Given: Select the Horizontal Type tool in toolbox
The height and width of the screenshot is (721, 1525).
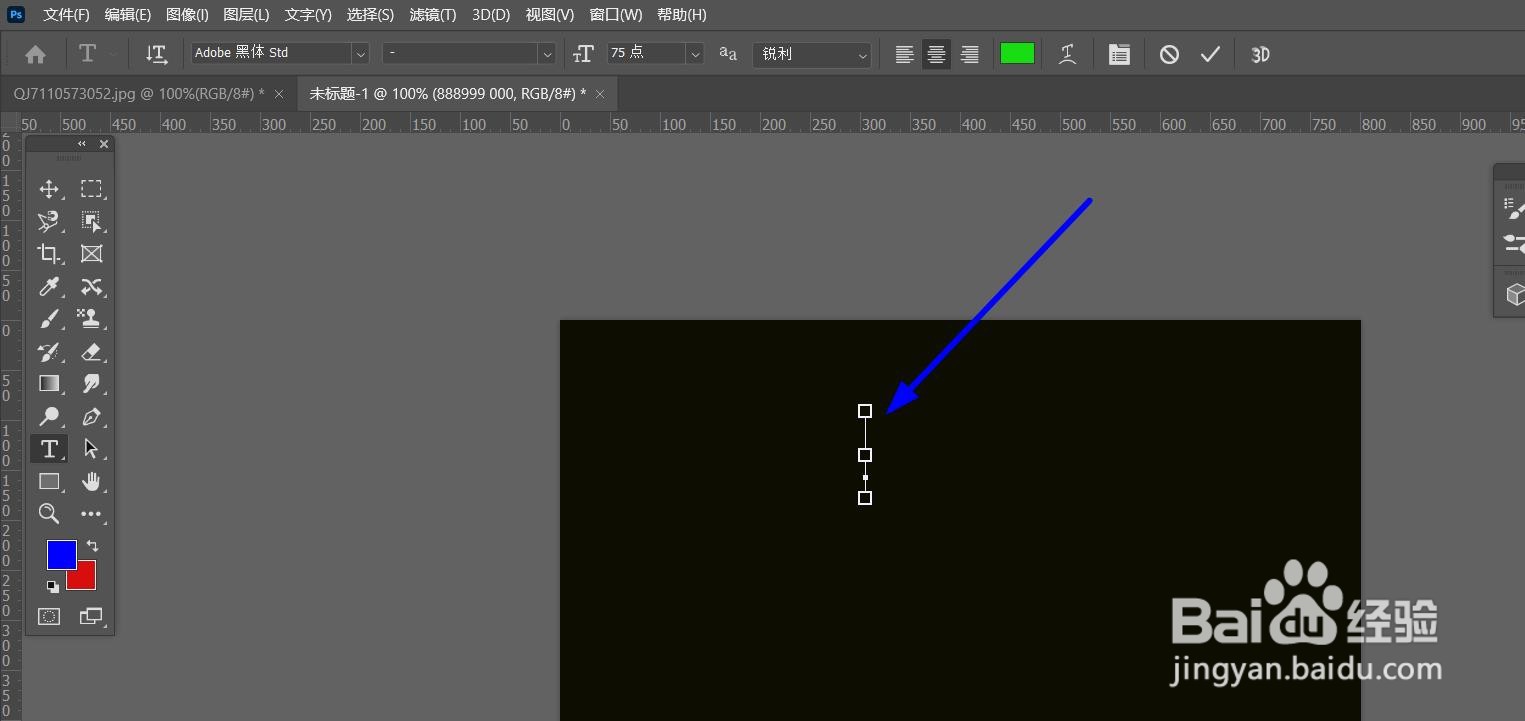Looking at the screenshot, I should 49,449.
